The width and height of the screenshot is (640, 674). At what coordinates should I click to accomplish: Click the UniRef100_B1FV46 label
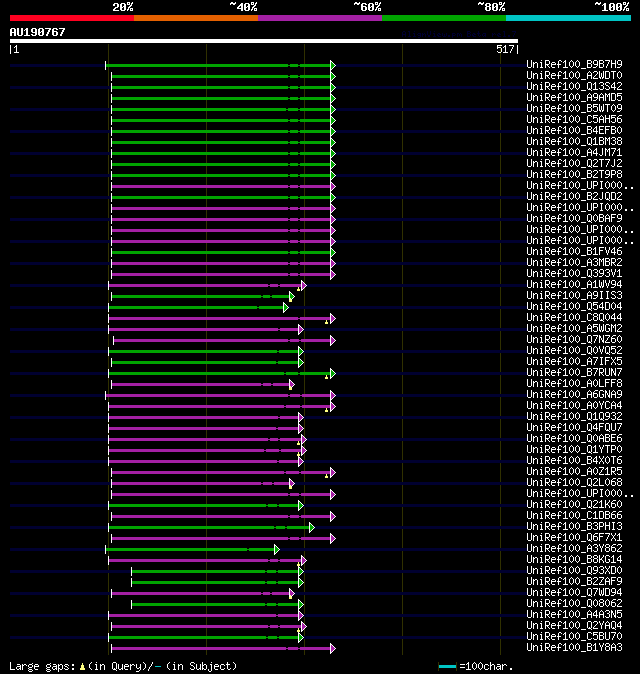pos(574,251)
